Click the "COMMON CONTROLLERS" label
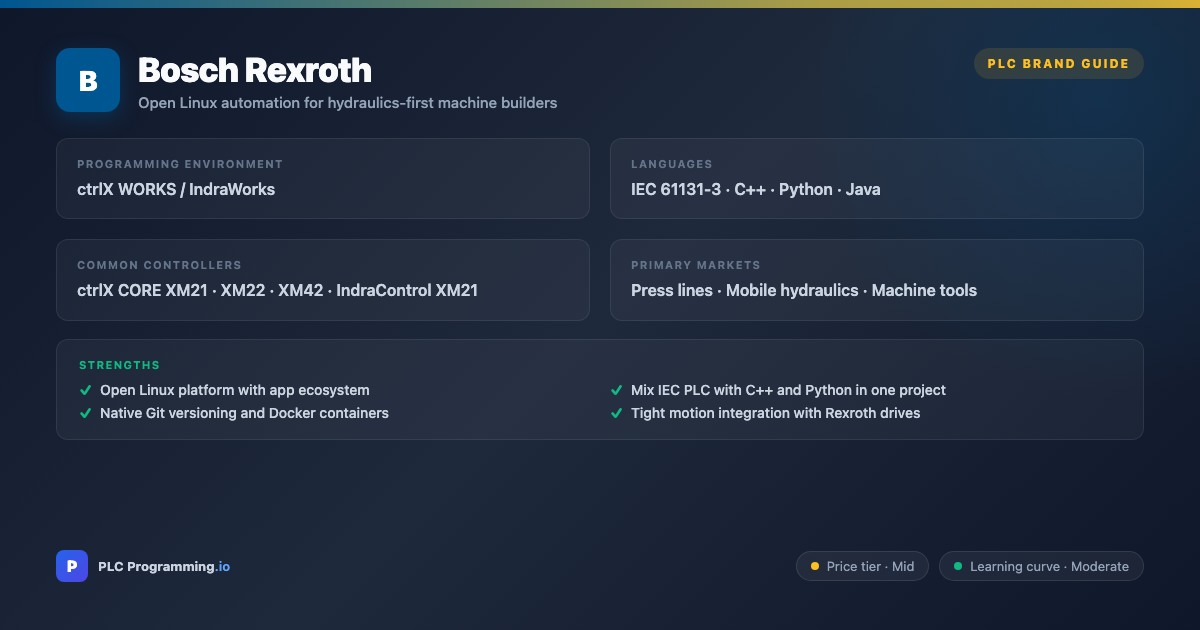Image resolution: width=1200 pixels, height=630 pixels. coord(159,265)
